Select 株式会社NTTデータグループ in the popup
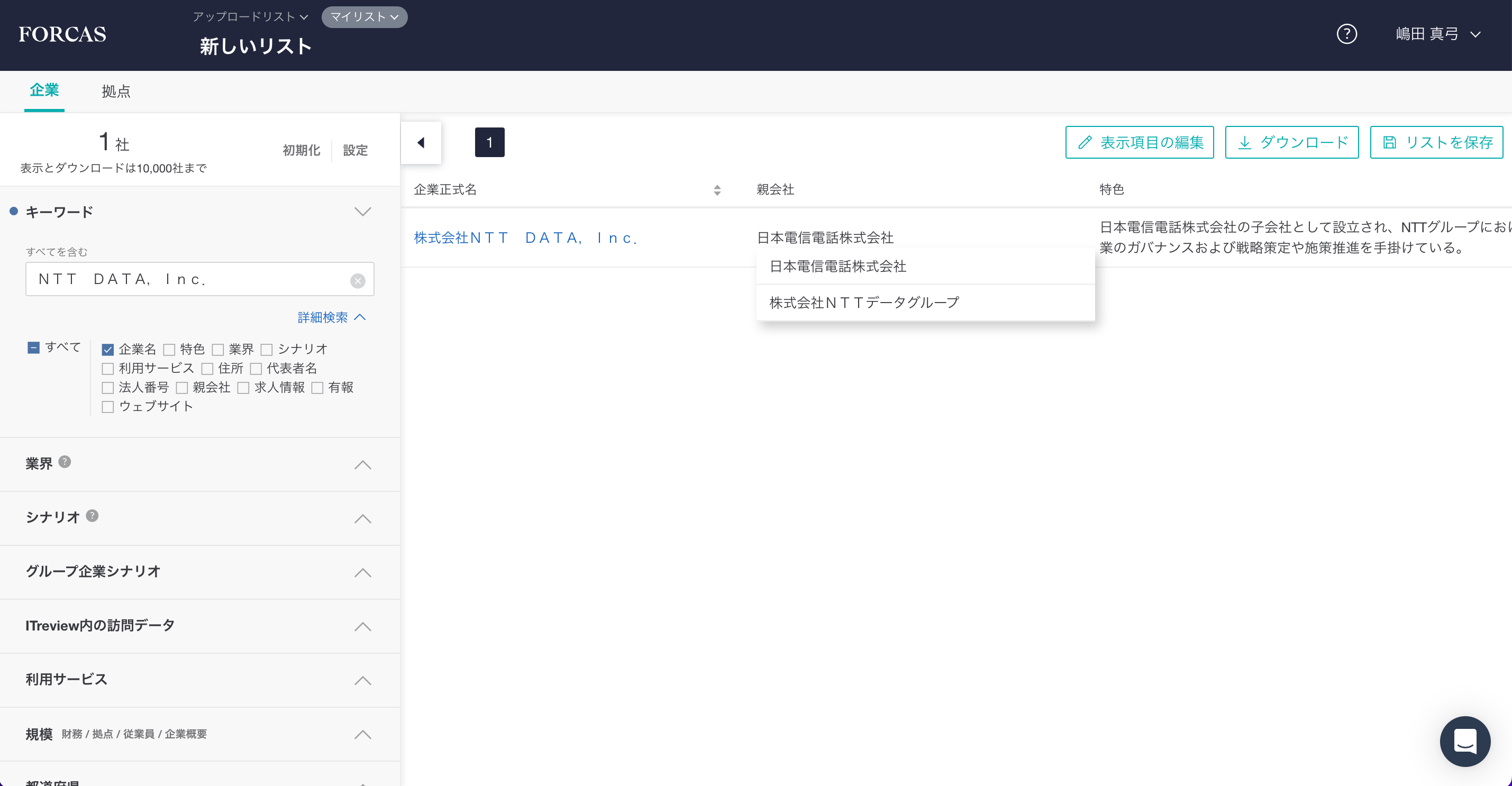The image size is (1512, 786). 863,303
